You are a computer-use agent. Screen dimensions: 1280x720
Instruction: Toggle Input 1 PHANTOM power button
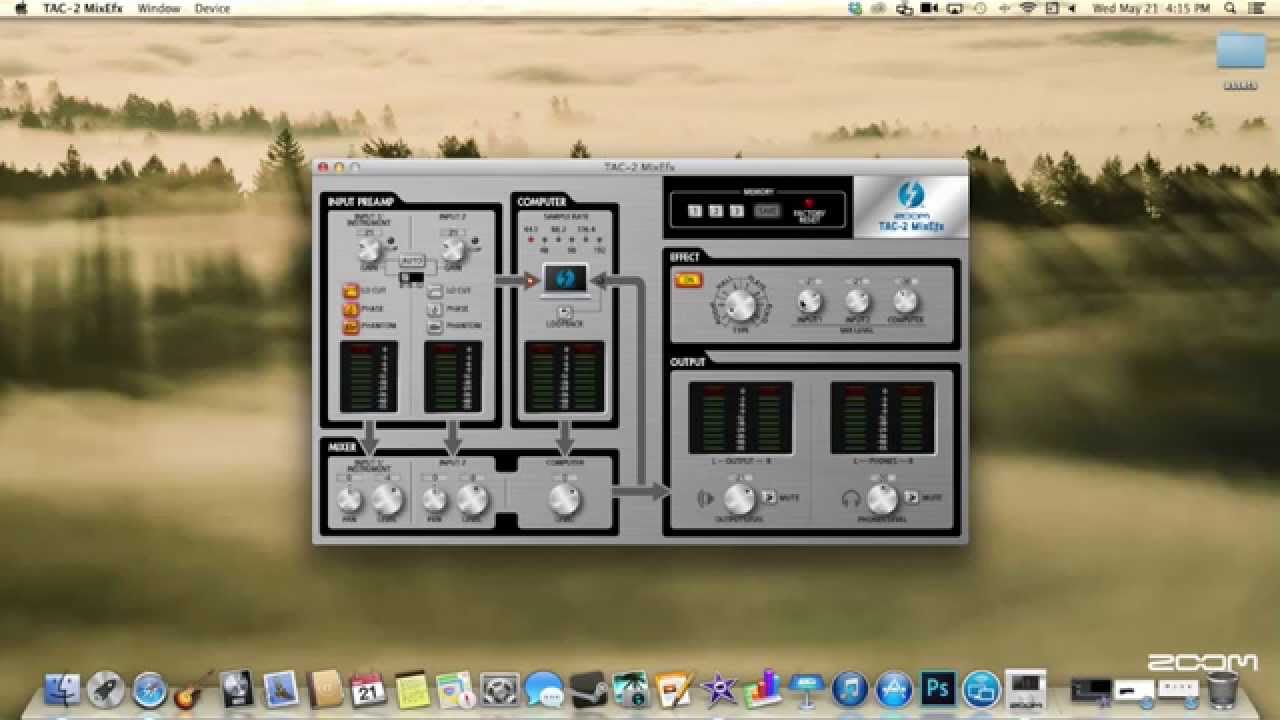click(x=351, y=326)
